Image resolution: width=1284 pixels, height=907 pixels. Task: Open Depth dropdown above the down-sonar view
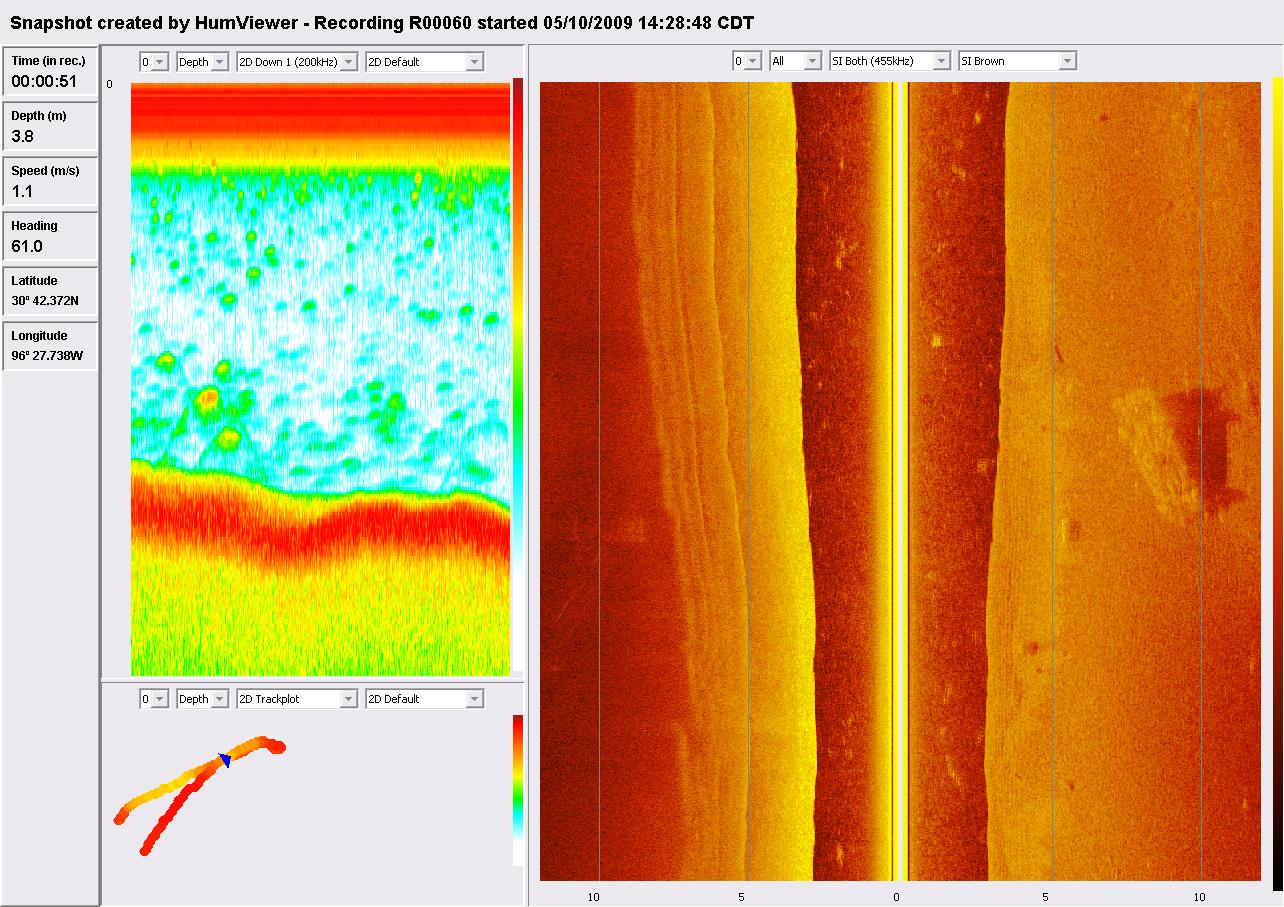pos(203,62)
